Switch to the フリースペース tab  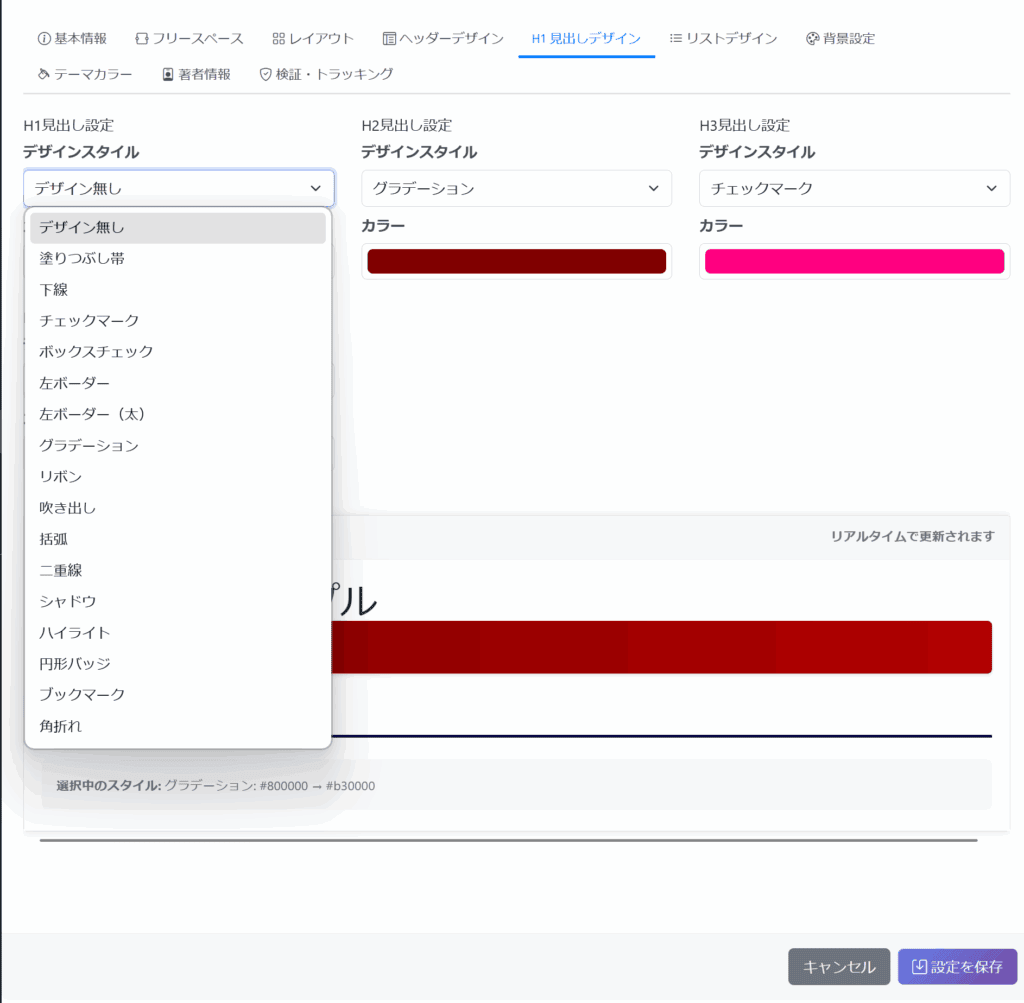point(189,39)
